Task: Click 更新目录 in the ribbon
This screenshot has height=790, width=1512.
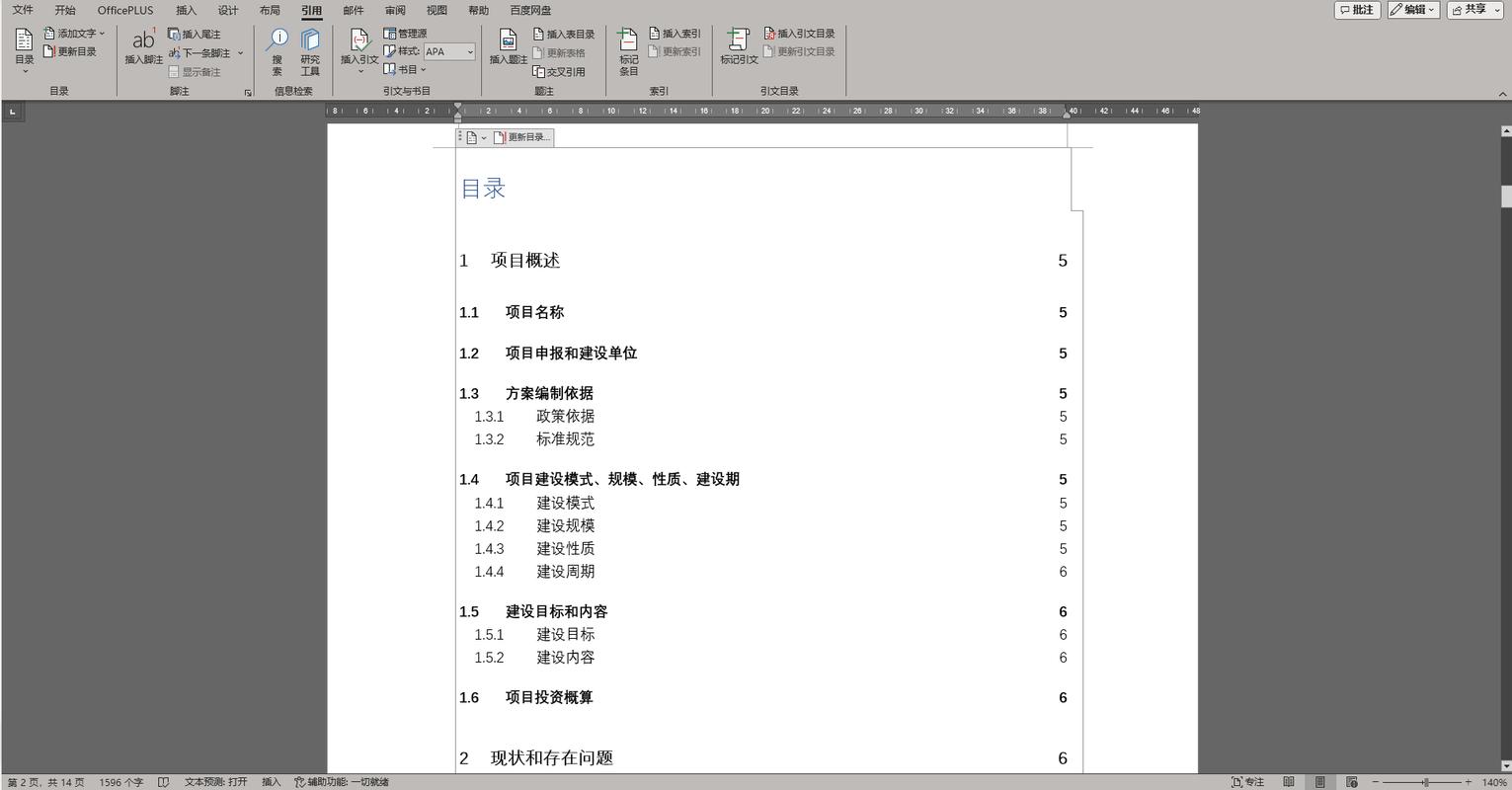Action: point(70,51)
